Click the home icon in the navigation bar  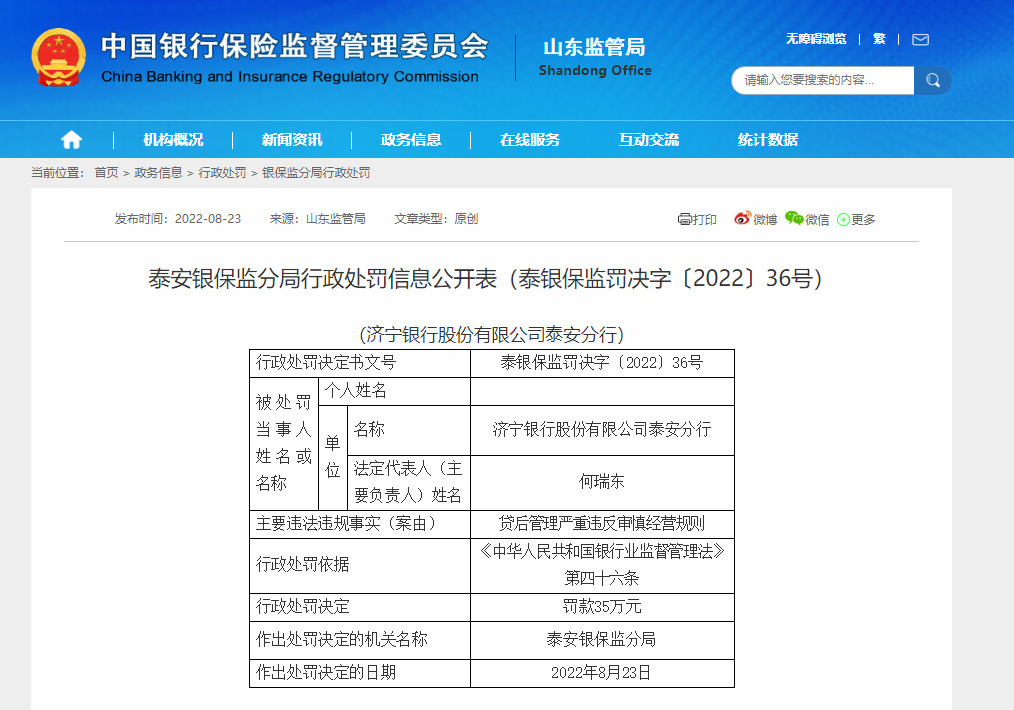tap(70, 139)
